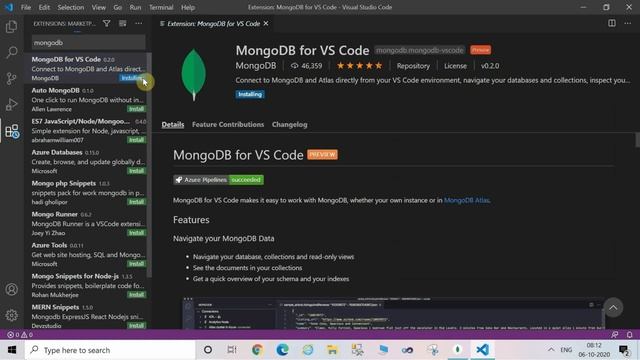
Task: Open the Search view in activity bar
Action: pos(11,52)
